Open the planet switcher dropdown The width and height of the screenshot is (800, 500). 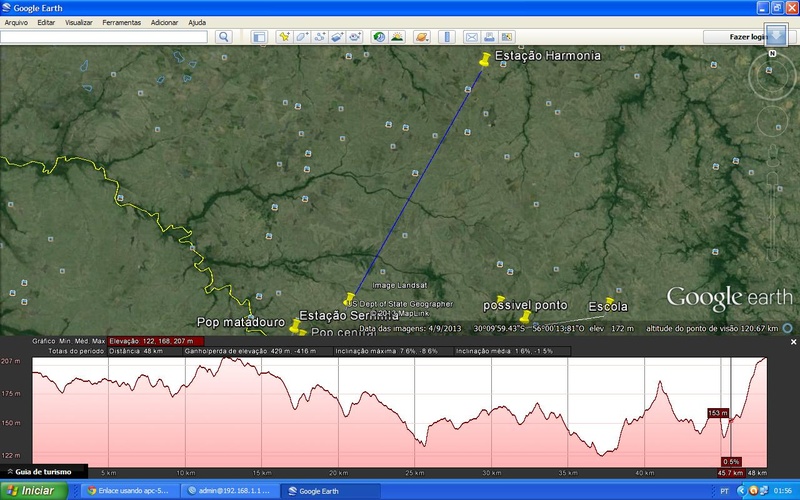422,37
